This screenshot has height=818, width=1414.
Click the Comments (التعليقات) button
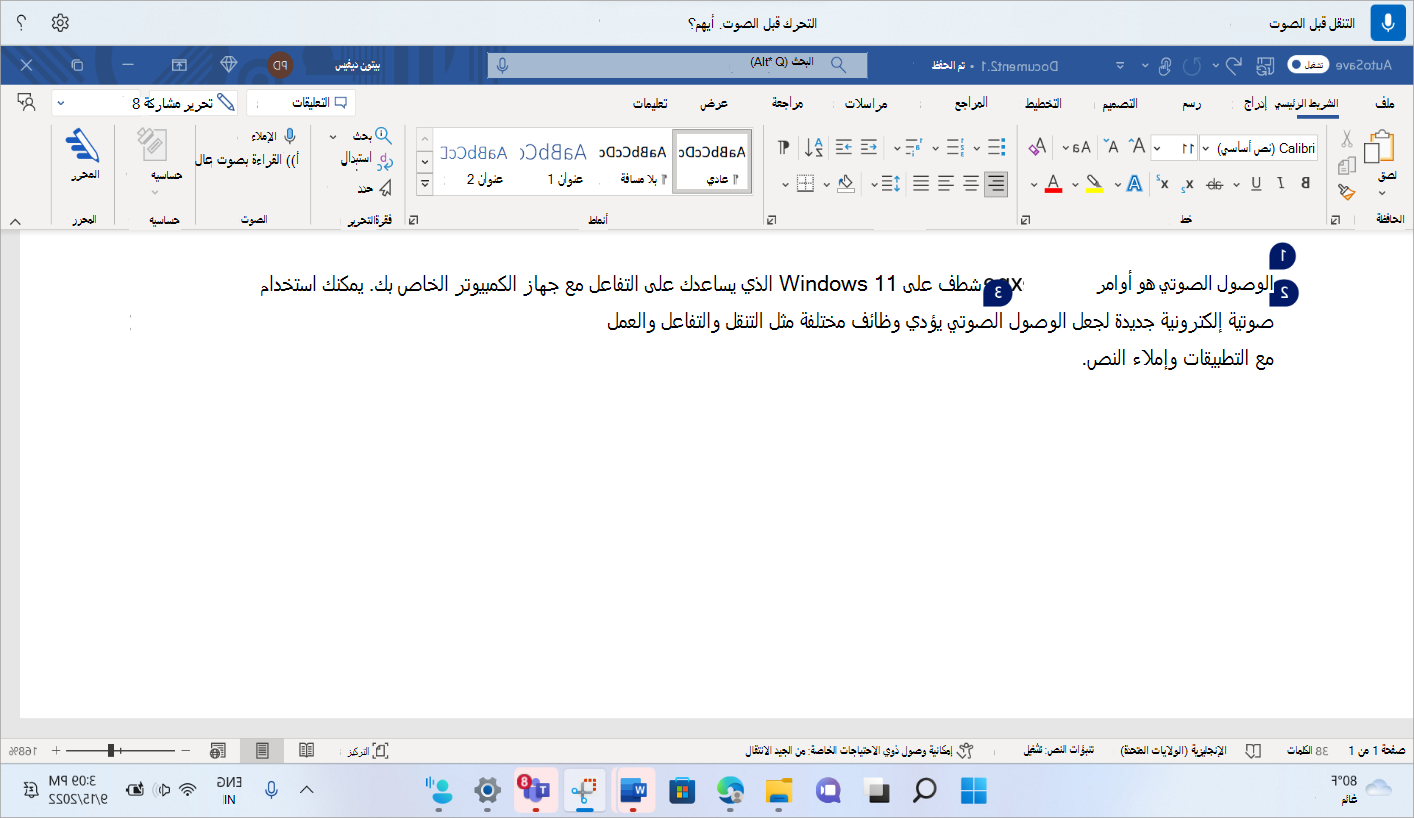[301, 103]
